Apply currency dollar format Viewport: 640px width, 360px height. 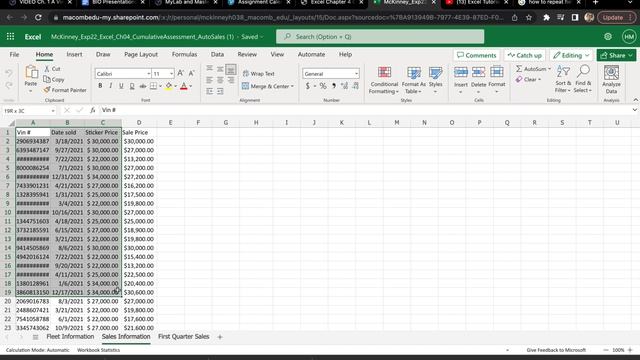307,86
